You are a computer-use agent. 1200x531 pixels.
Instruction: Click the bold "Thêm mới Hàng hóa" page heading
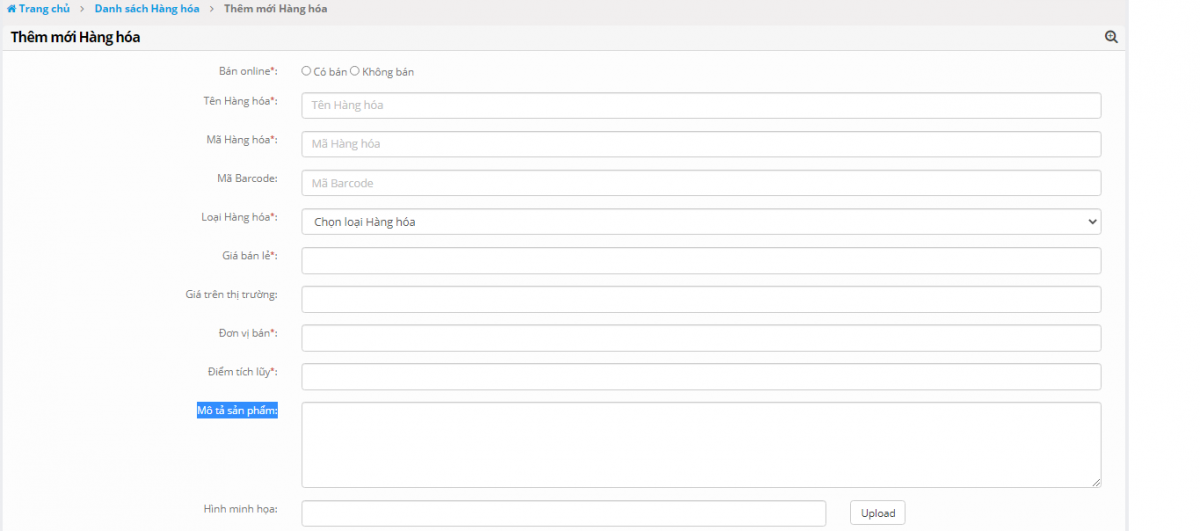pos(75,37)
